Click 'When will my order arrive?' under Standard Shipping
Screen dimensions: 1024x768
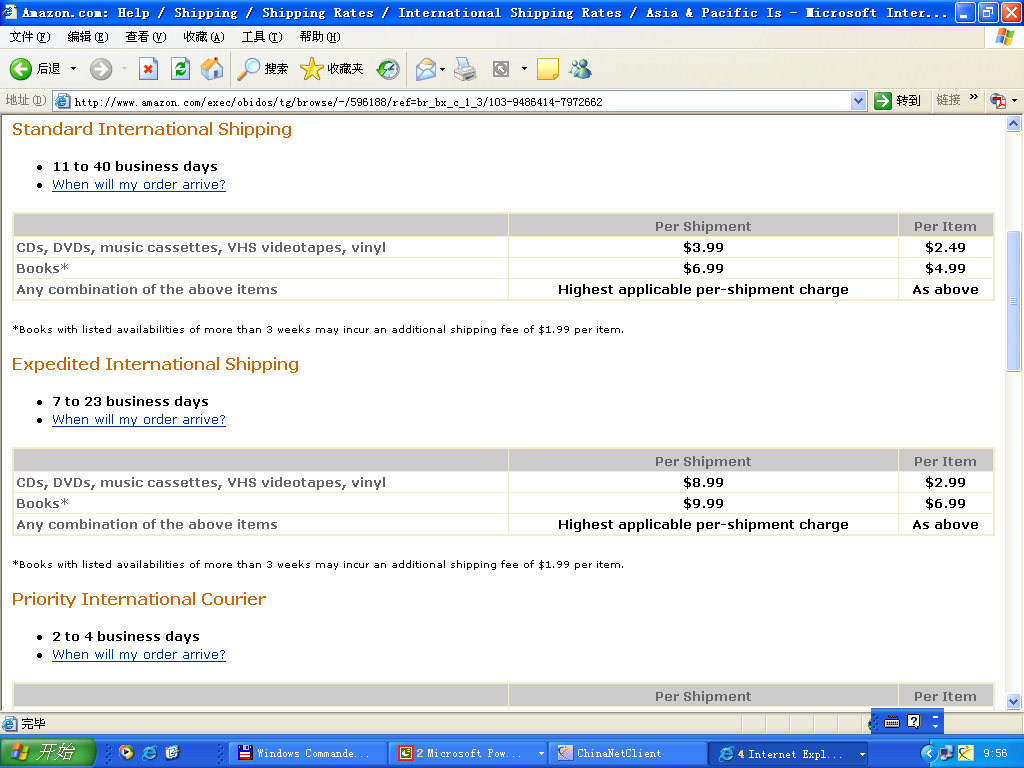click(139, 185)
